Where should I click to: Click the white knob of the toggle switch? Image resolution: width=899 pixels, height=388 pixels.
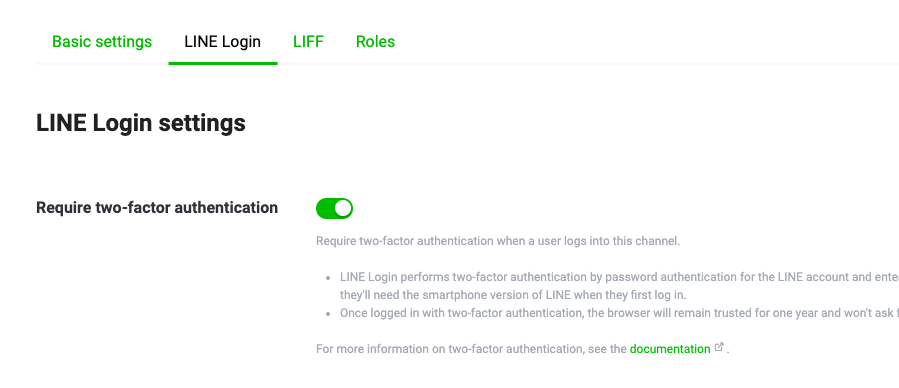[x=343, y=209]
